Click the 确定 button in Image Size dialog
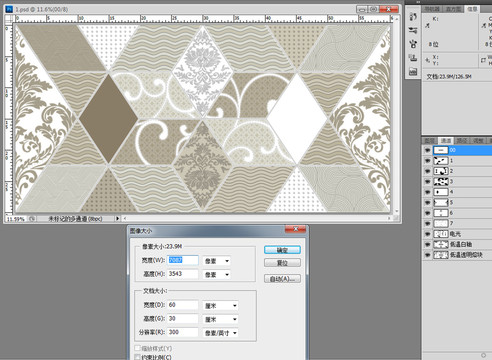Viewport: 492px width, 360px height. pyautogui.click(x=282, y=250)
